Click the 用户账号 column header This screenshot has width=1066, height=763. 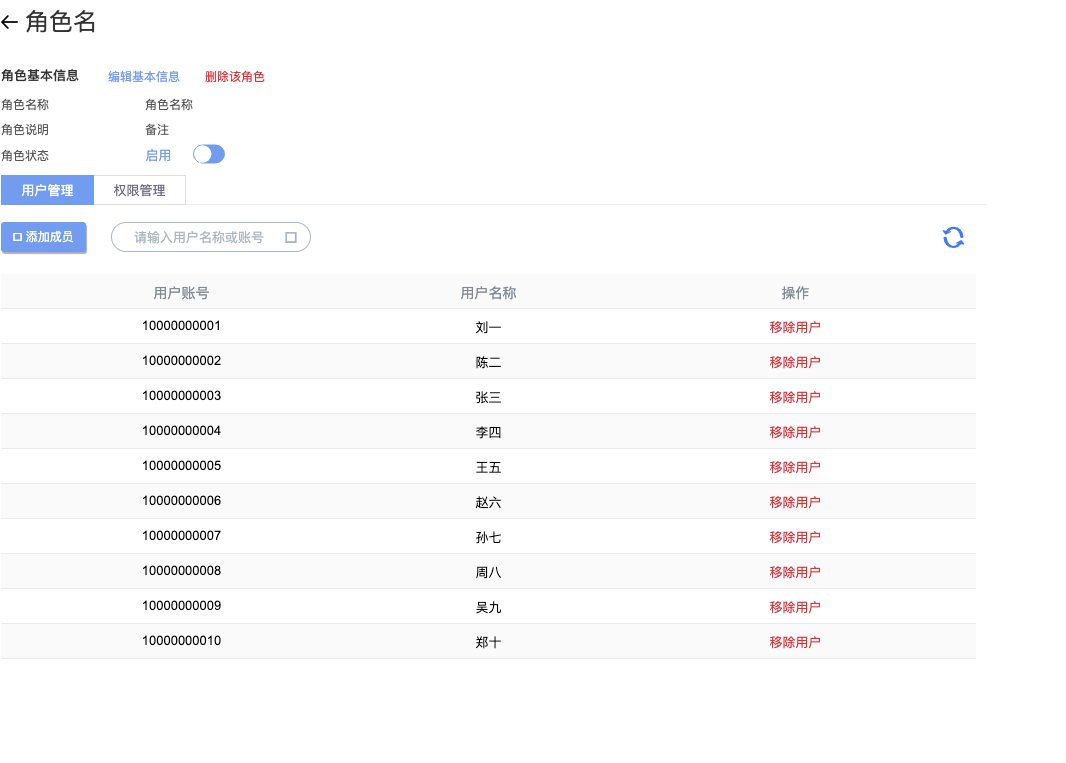[x=181, y=293]
